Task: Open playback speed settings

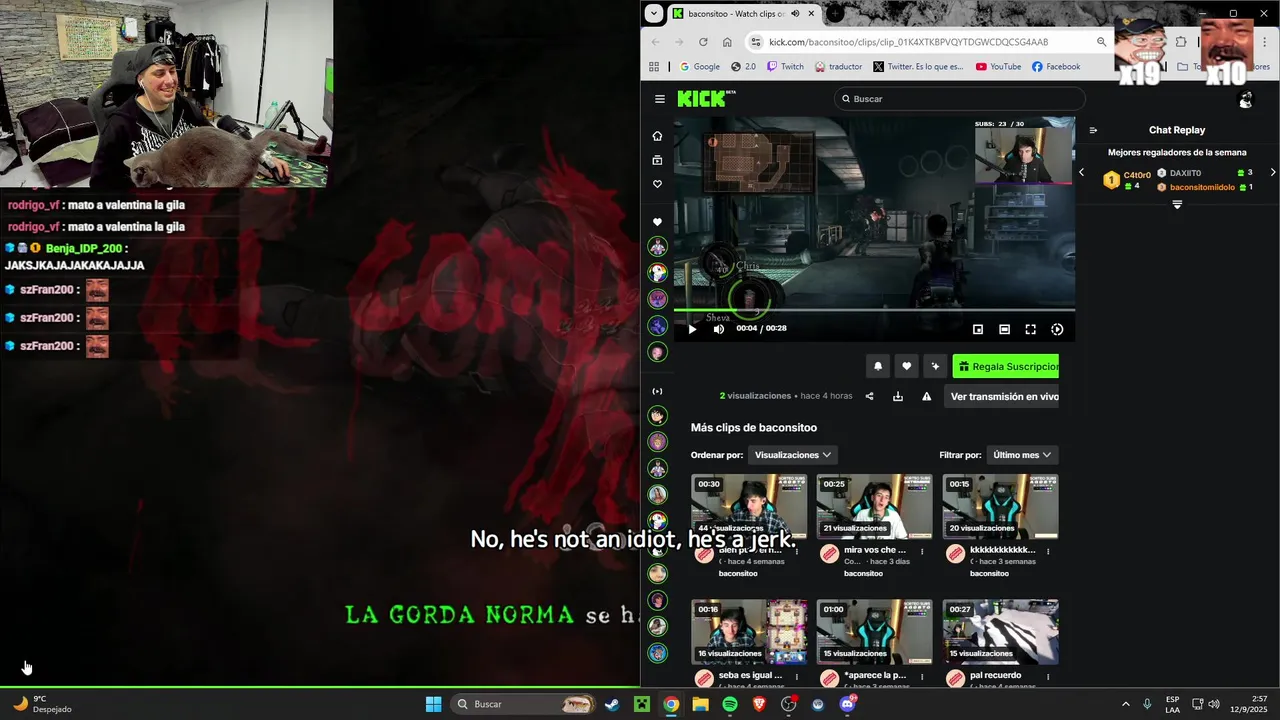Action: pyautogui.click(x=1057, y=329)
